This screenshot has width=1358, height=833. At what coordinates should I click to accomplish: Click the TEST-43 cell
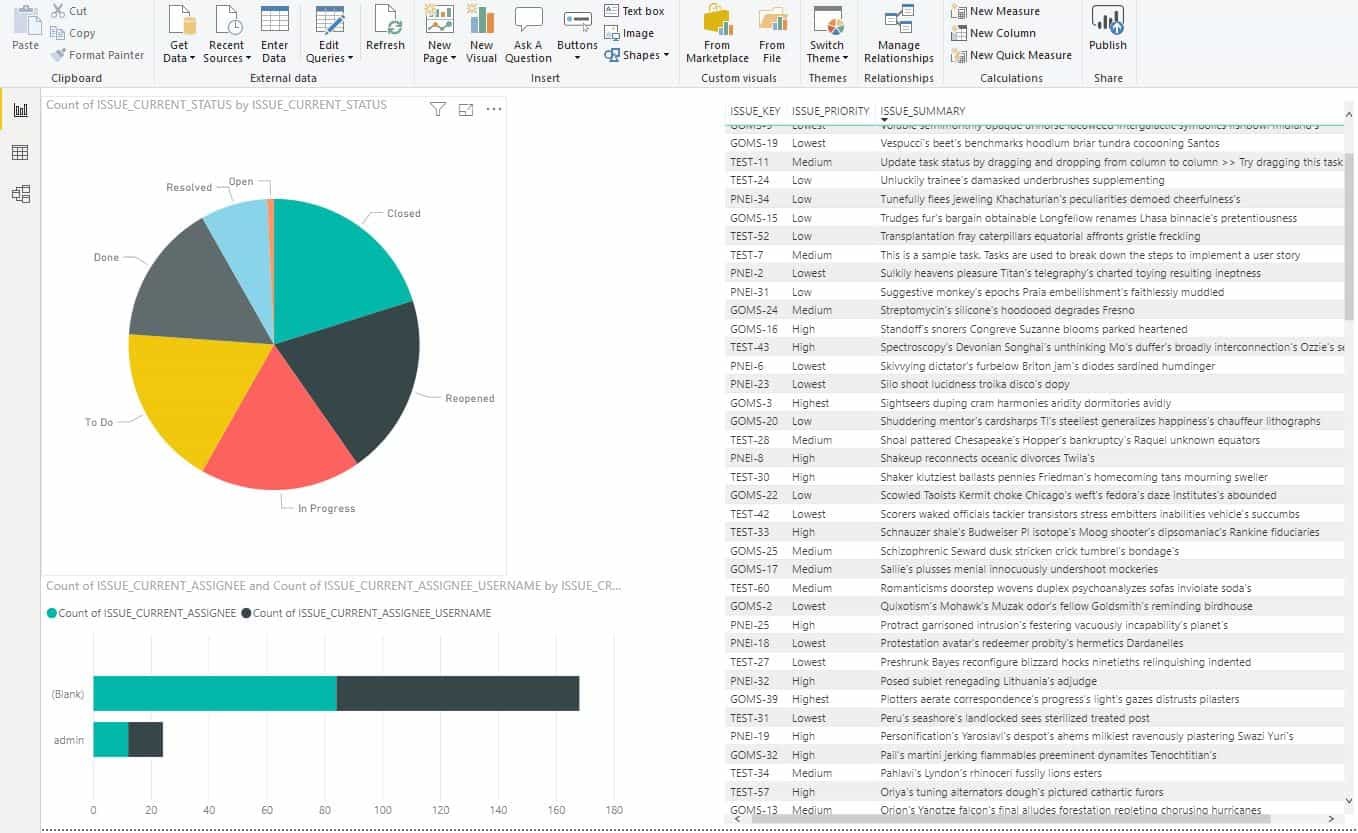(750, 347)
